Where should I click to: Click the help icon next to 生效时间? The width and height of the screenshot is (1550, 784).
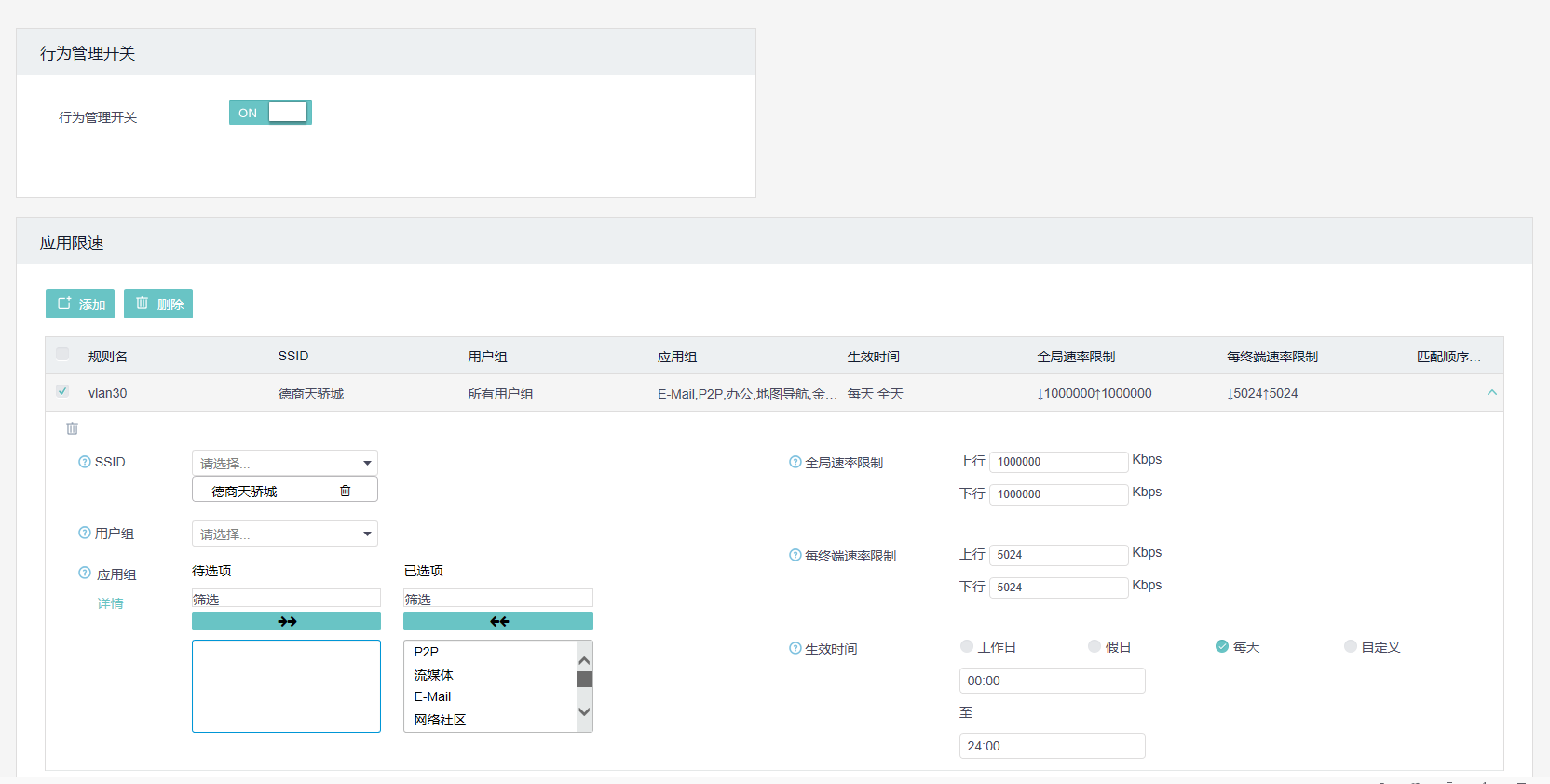795,648
